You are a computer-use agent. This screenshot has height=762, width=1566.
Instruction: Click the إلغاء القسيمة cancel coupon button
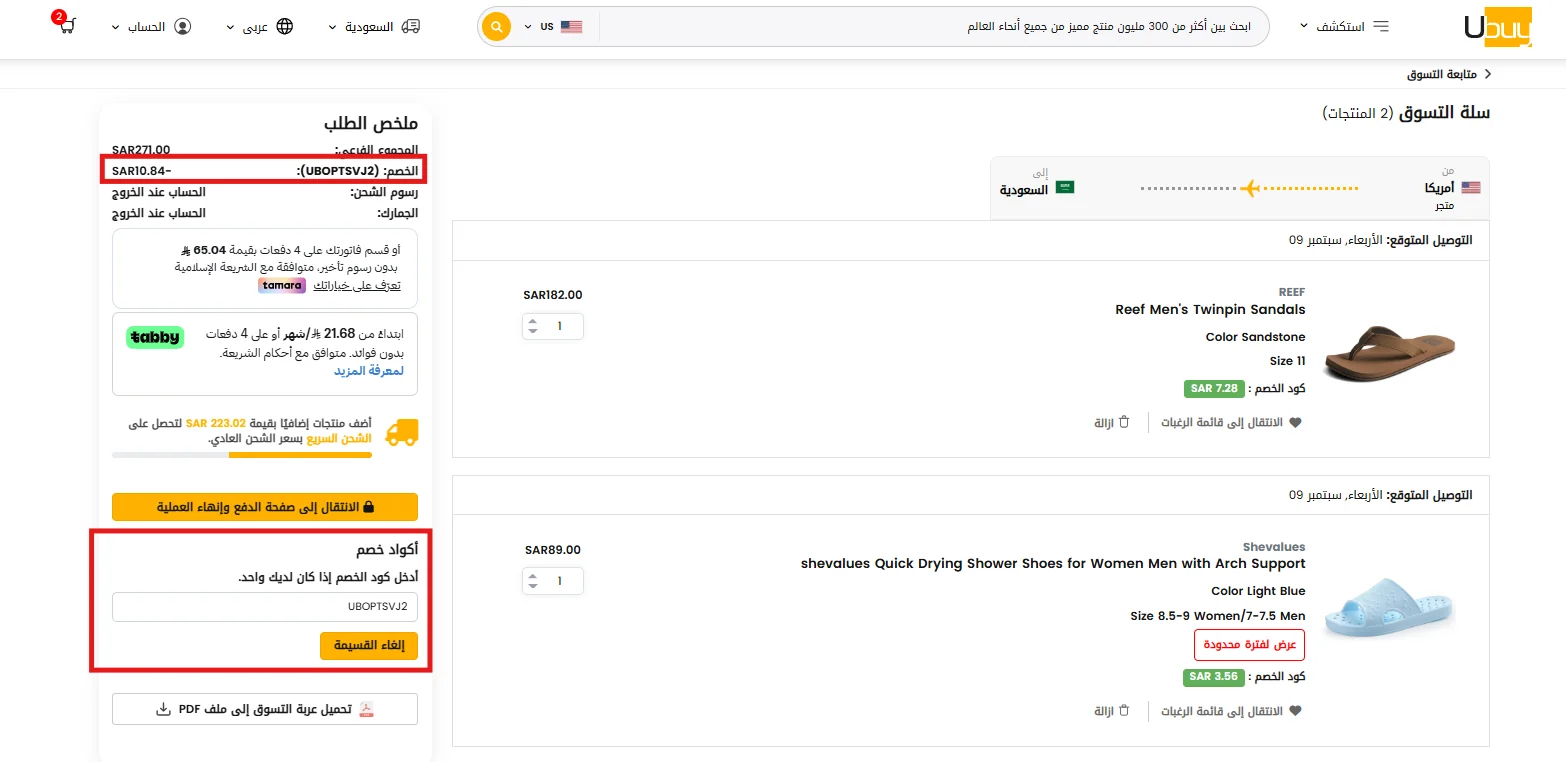tap(369, 645)
